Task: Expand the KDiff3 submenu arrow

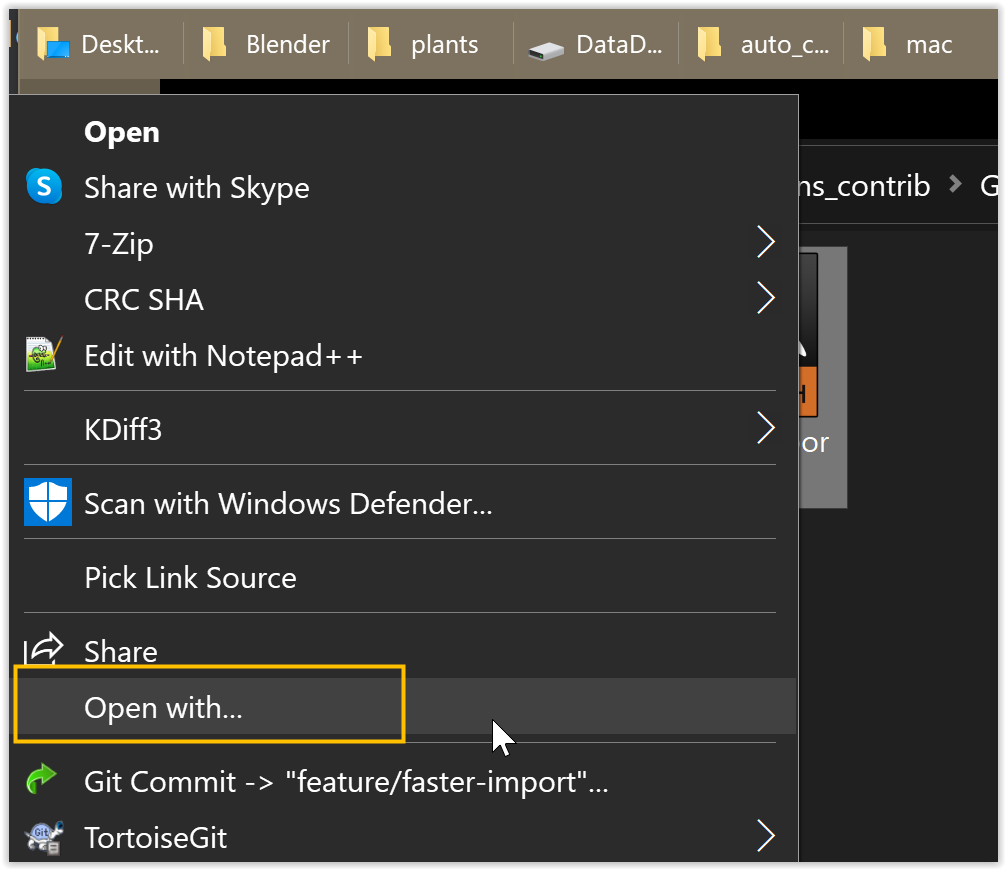Action: [x=765, y=428]
